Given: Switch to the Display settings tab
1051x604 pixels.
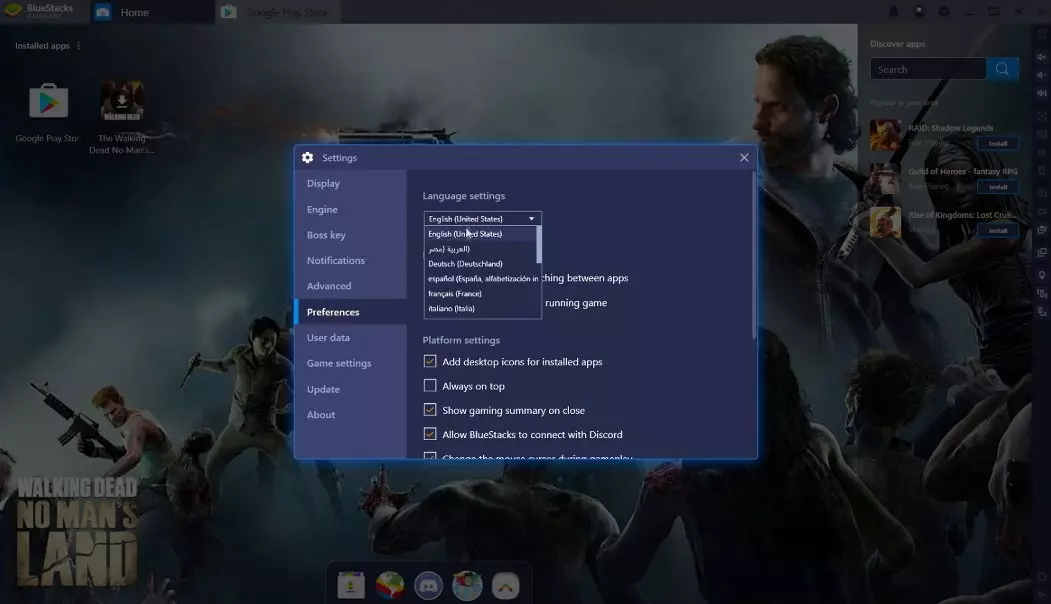Looking at the screenshot, I should pyautogui.click(x=323, y=184).
